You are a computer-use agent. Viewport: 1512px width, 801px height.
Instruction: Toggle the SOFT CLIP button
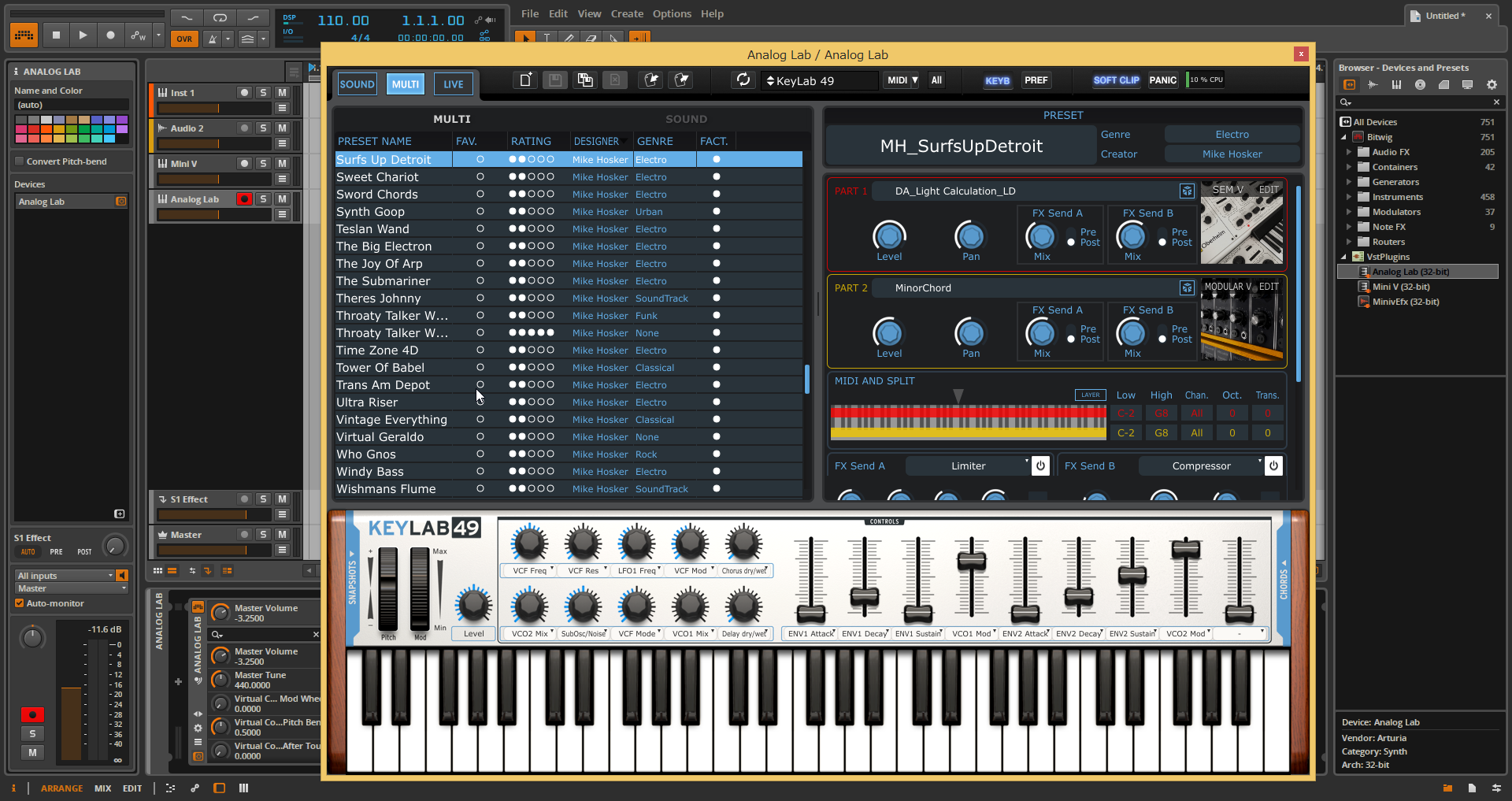1116,80
